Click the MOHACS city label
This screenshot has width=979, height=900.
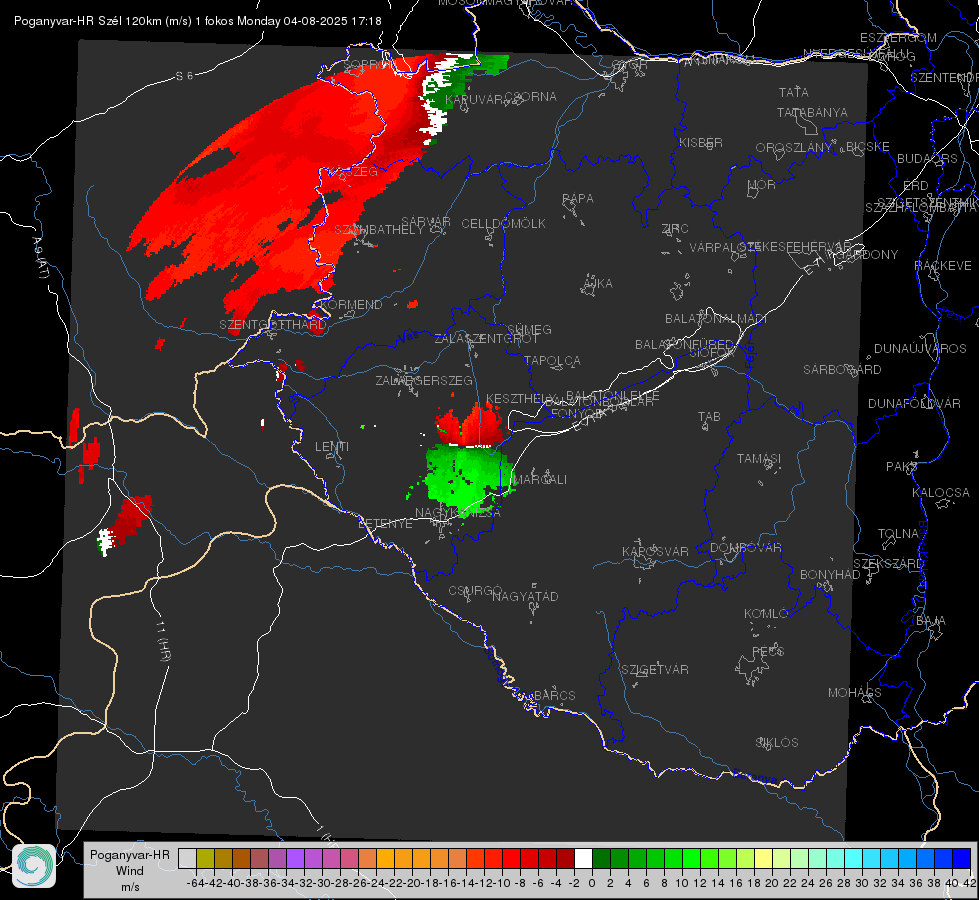[x=854, y=693]
